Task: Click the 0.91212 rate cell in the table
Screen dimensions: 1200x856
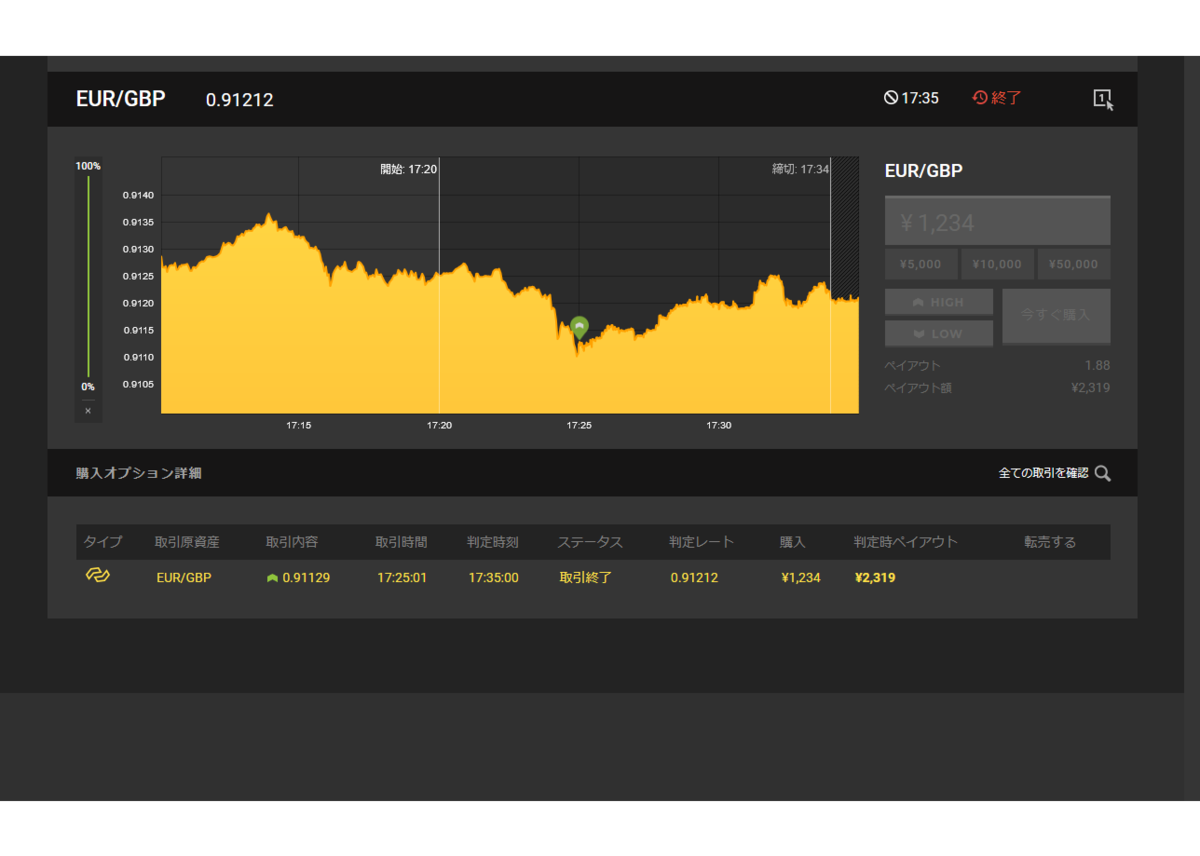Action: (x=694, y=578)
